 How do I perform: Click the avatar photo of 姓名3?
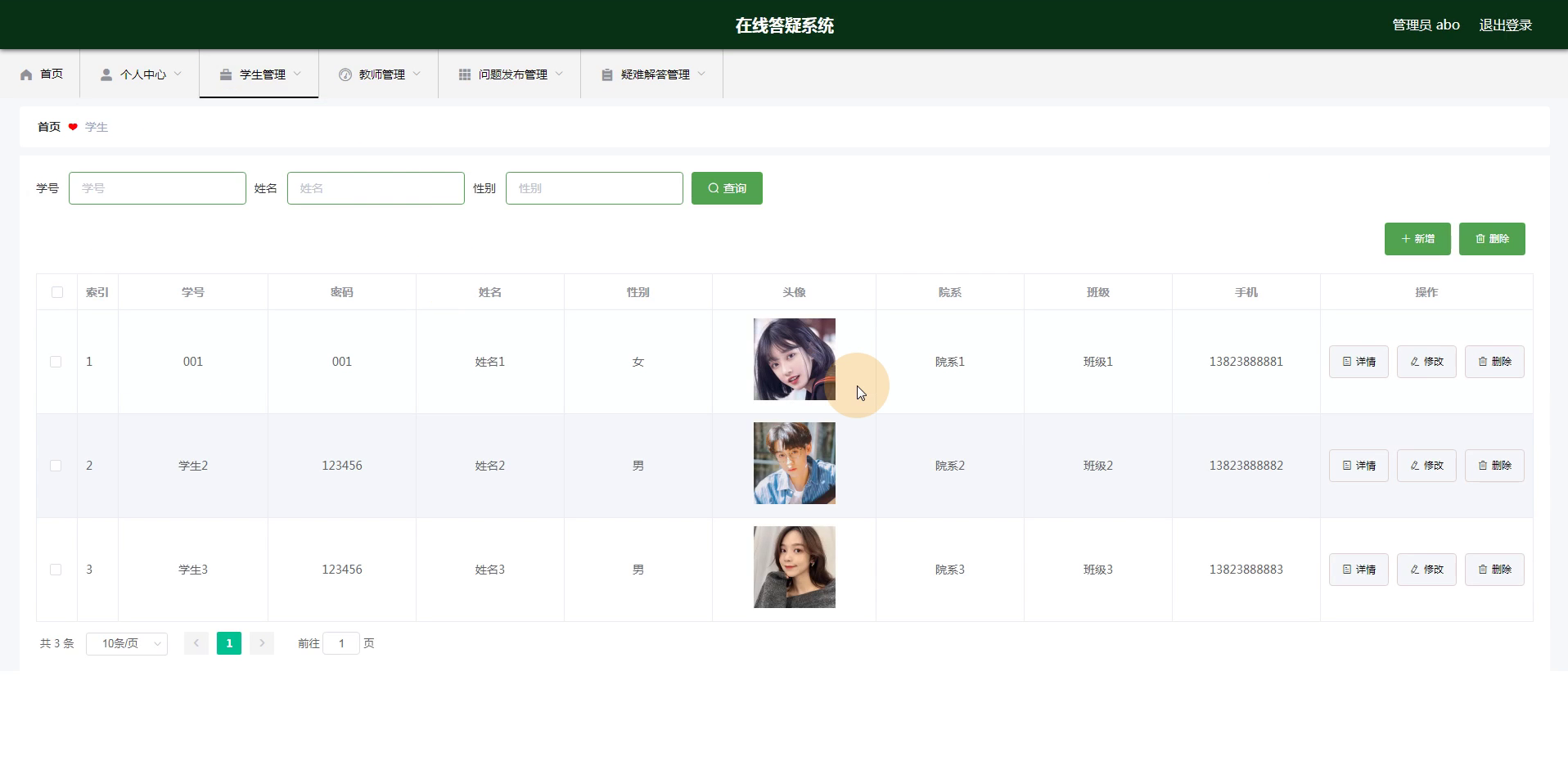(x=795, y=567)
